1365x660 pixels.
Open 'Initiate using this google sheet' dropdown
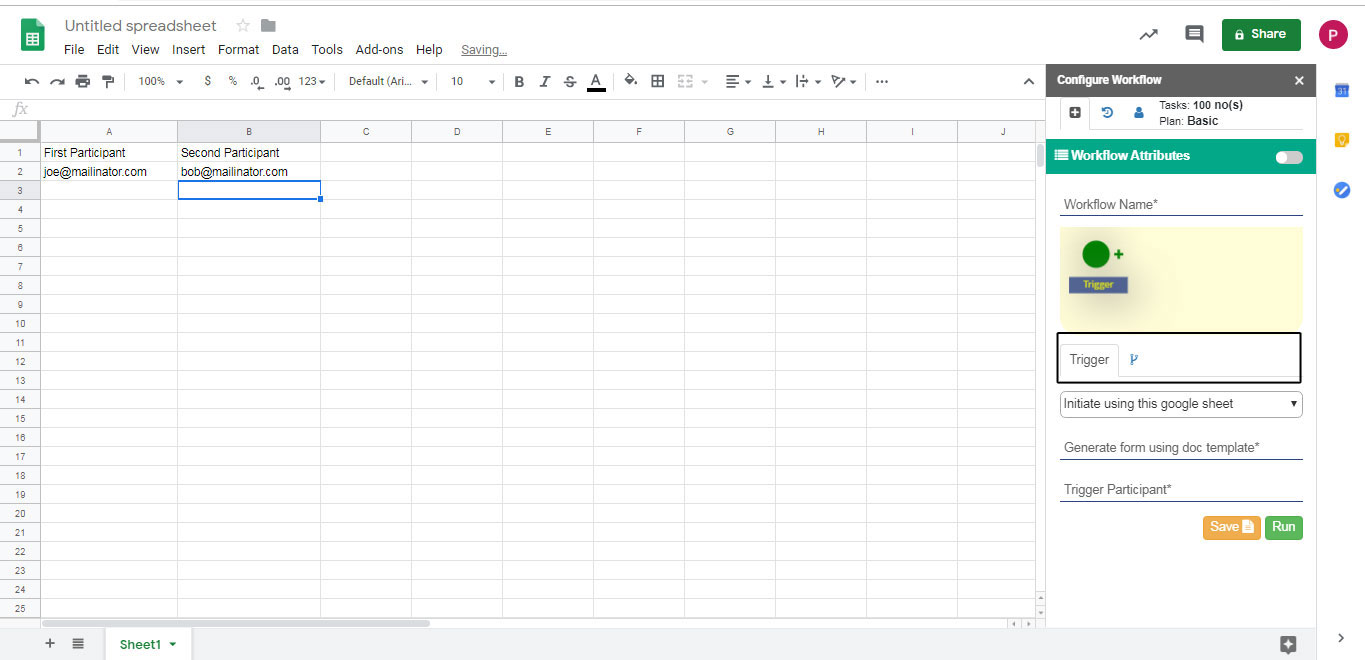point(1181,404)
